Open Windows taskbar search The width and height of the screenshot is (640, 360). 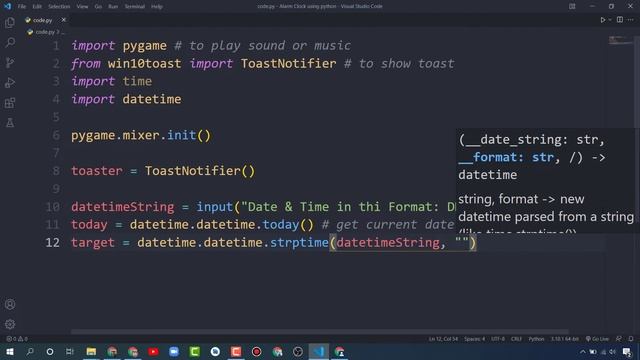pos(30,351)
